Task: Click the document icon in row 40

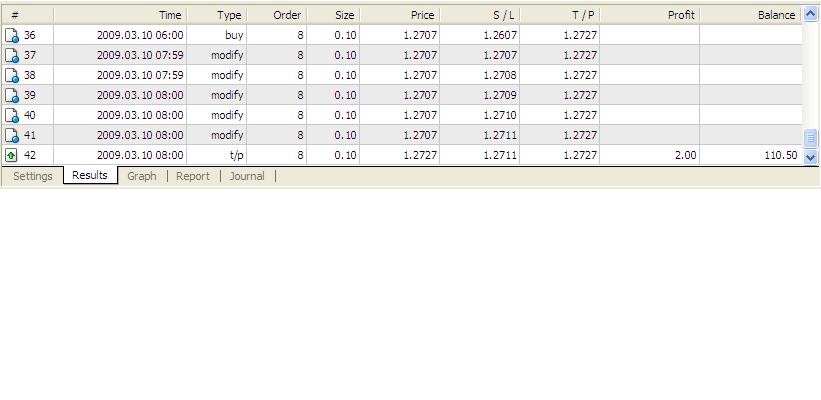Action: [12, 115]
